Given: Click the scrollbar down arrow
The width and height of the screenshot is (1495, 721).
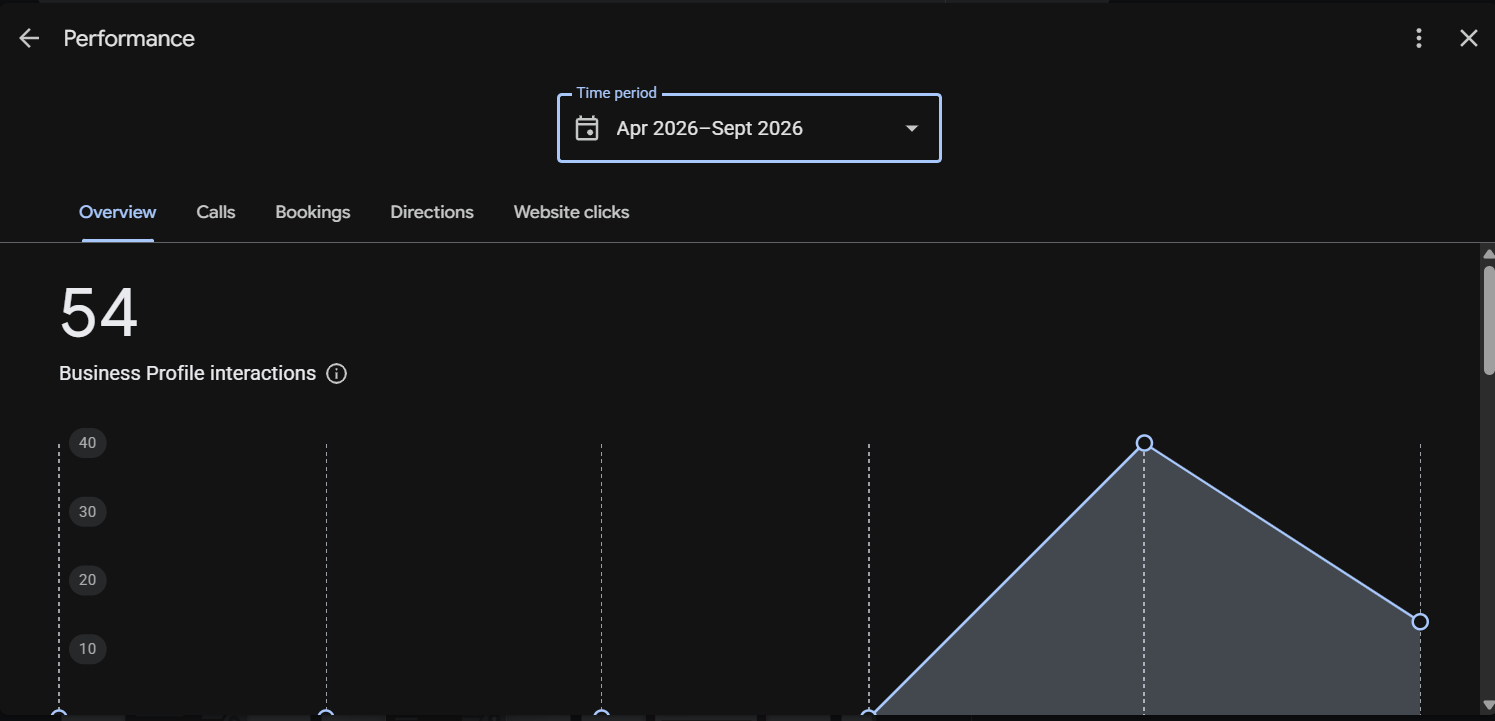Looking at the screenshot, I should 1488,707.
